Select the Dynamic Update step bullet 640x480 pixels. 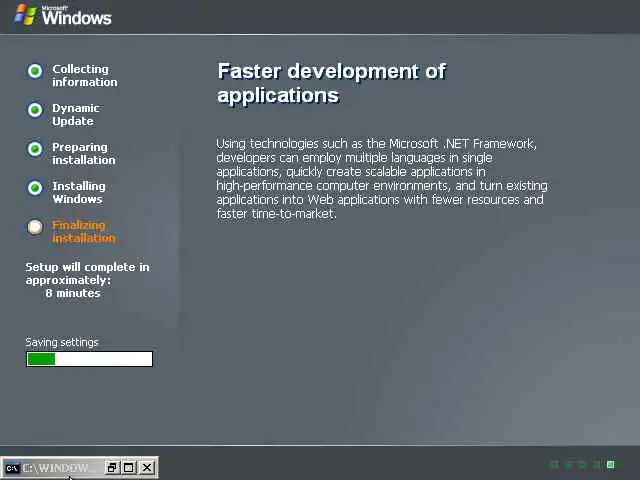pos(35,110)
